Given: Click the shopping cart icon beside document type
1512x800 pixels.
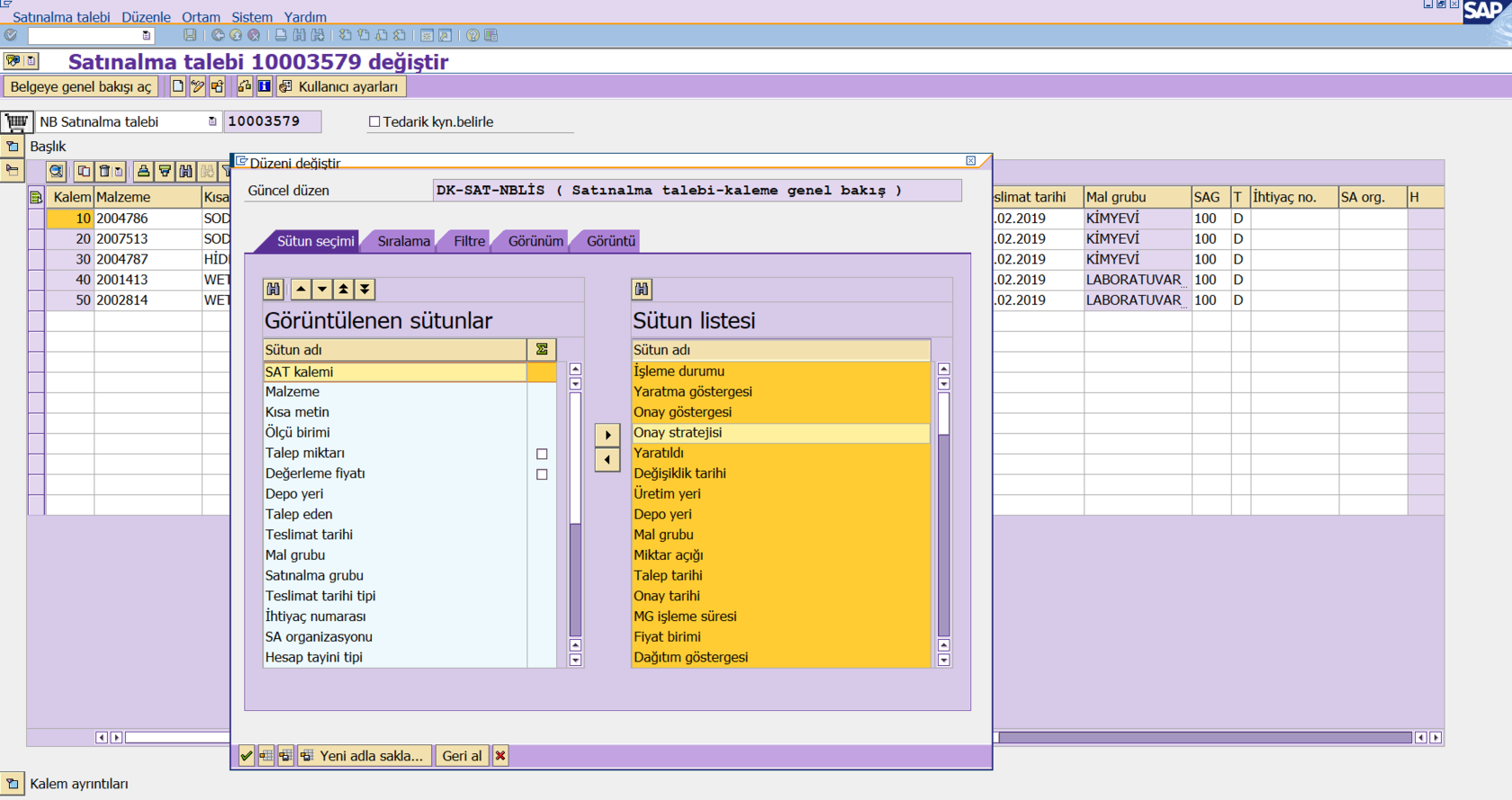Looking at the screenshot, I should click(x=16, y=121).
